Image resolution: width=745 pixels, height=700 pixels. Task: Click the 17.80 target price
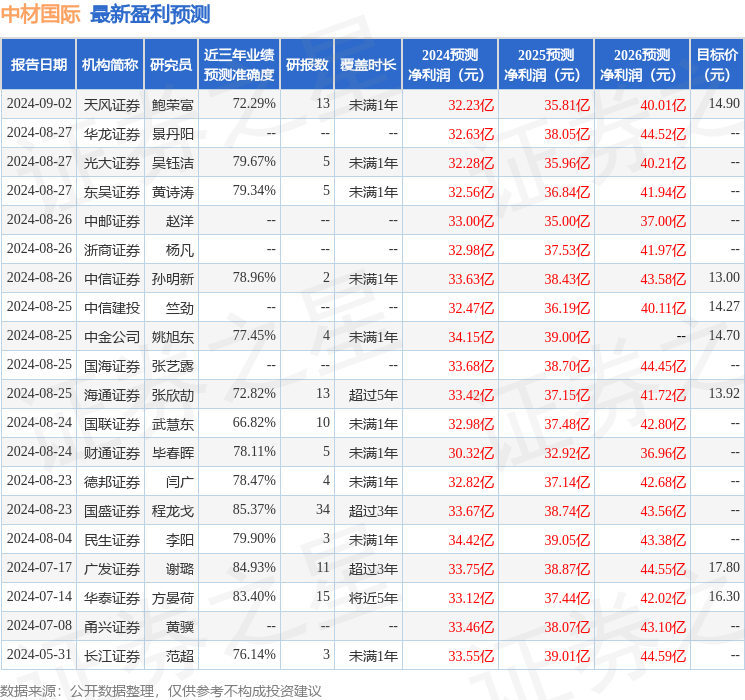point(724,567)
